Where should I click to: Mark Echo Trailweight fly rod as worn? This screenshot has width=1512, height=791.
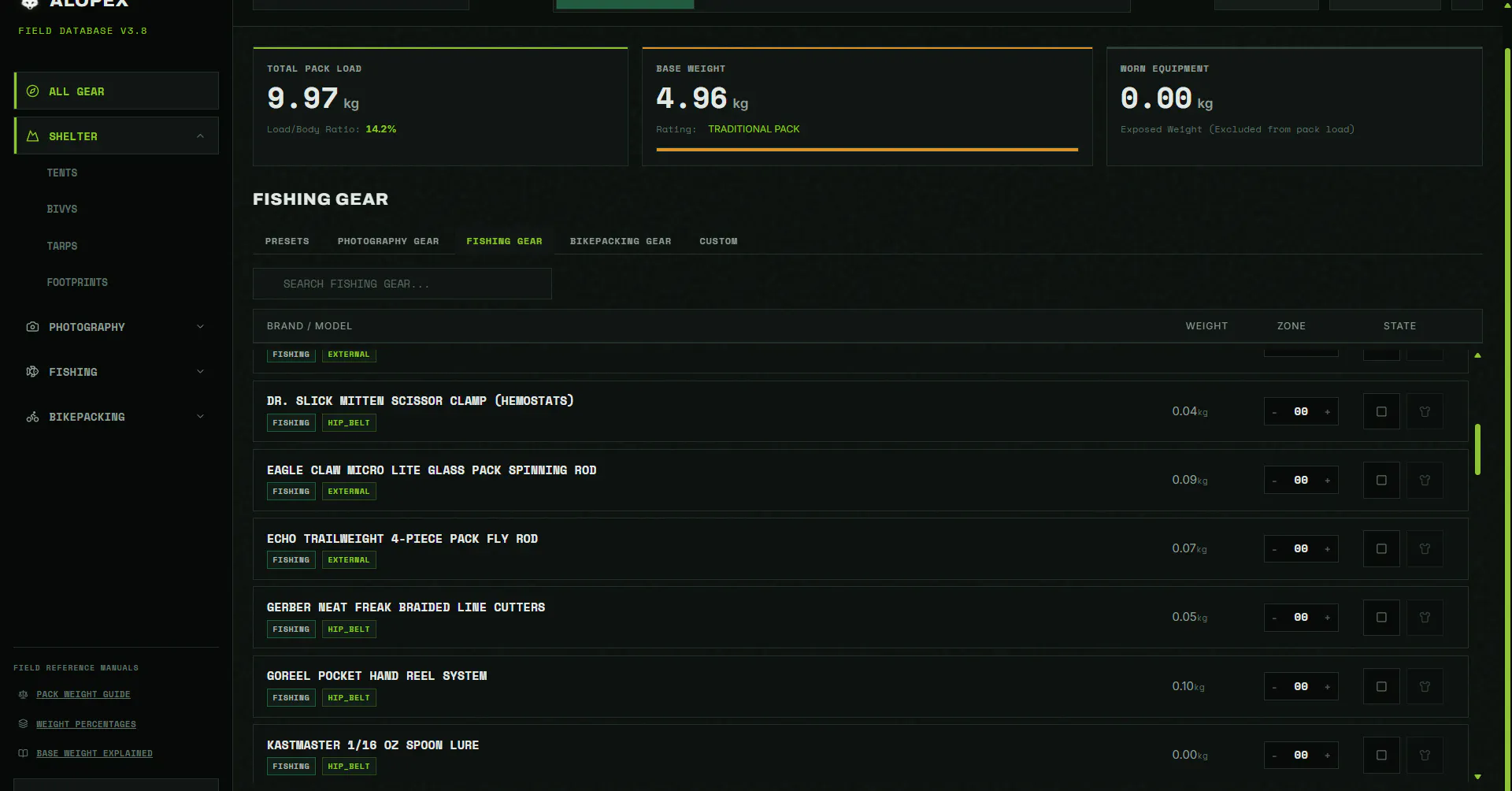[x=1425, y=548]
